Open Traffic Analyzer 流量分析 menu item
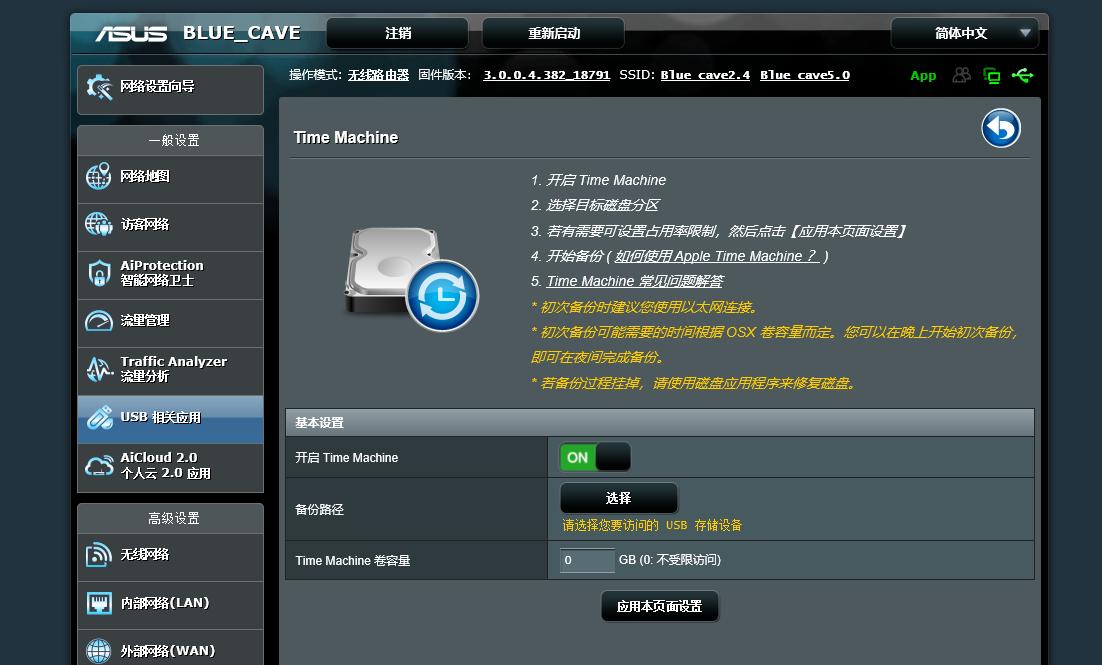Viewport: 1102px width, 665px height. coord(171,369)
